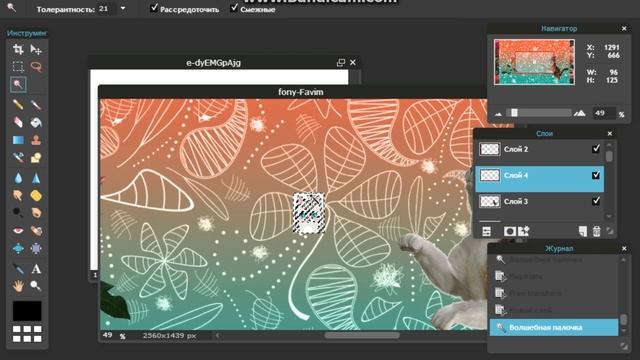
Task: Select the Color Picker eyedropper tool
Action: coord(18,269)
